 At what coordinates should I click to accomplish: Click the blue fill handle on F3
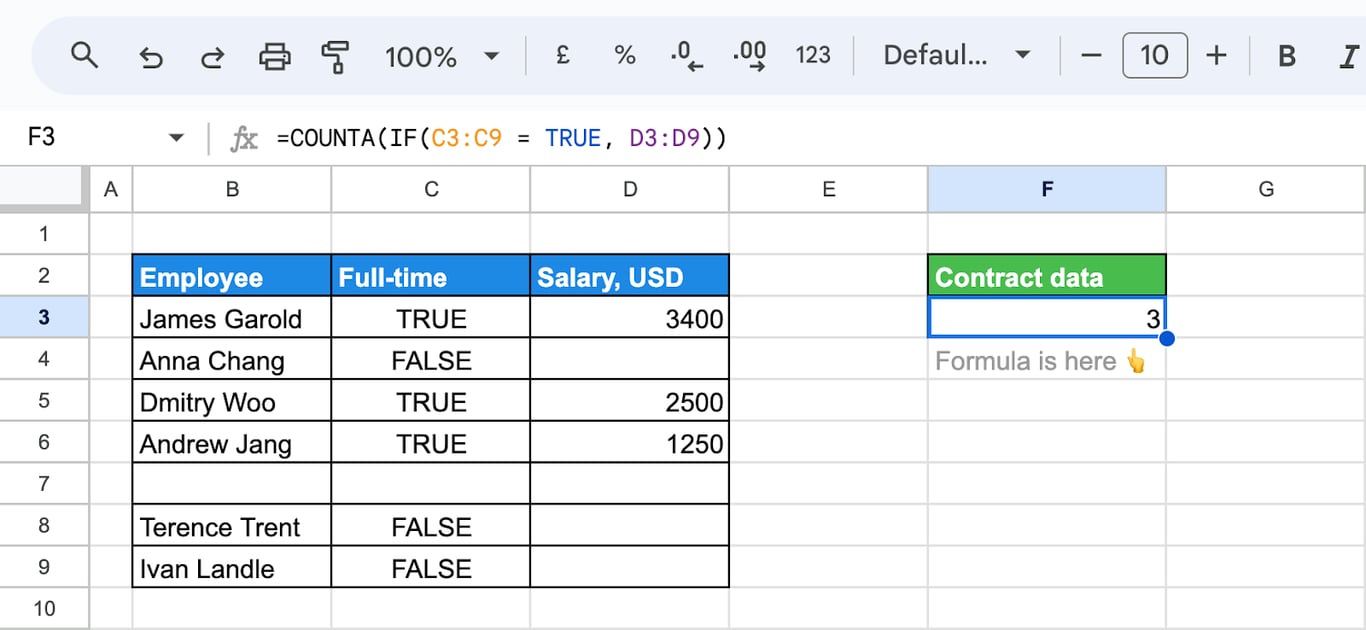1166,339
